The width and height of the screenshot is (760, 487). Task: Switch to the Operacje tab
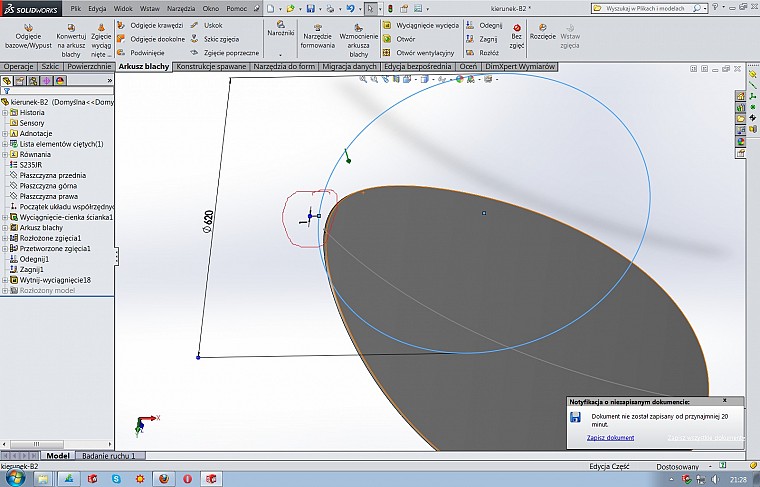18,66
